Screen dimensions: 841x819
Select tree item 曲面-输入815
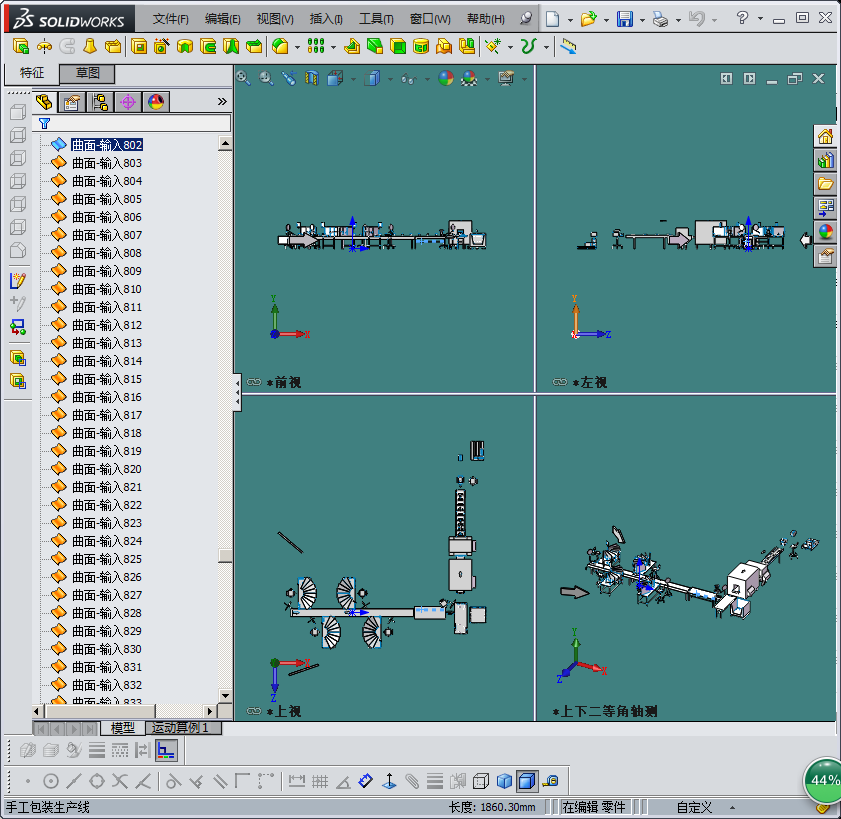(x=107, y=379)
